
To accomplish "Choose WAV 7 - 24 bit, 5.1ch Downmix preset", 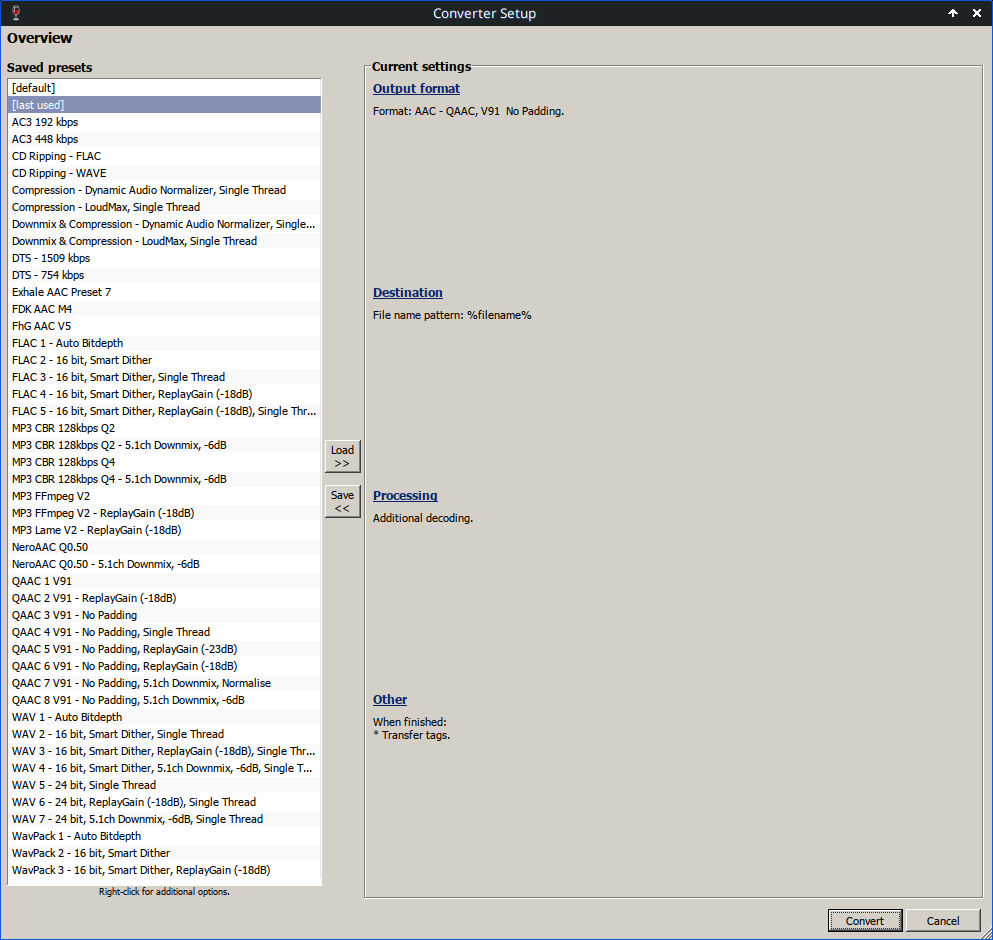I will click(x=164, y=820).
